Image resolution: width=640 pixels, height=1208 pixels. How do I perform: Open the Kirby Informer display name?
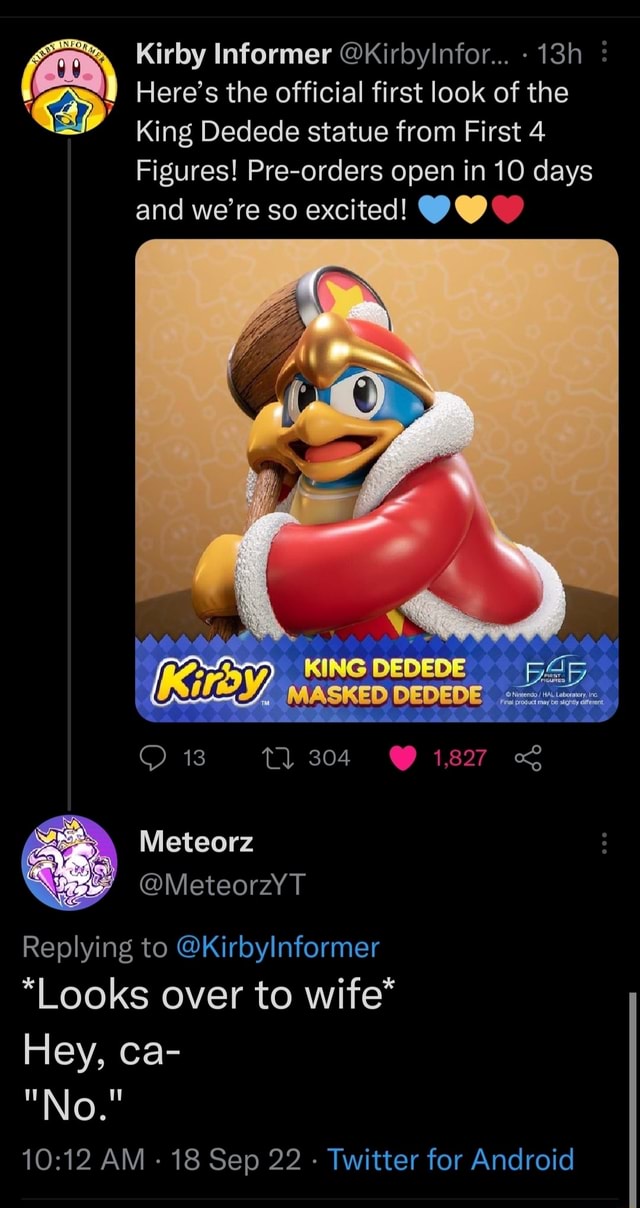[x=233, y=53]
